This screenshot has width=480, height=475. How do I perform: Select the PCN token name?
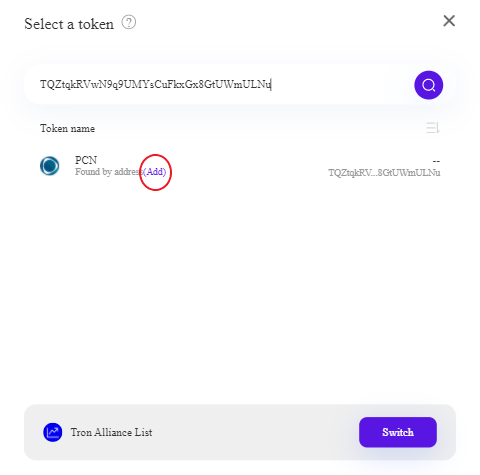click(86, 160)
